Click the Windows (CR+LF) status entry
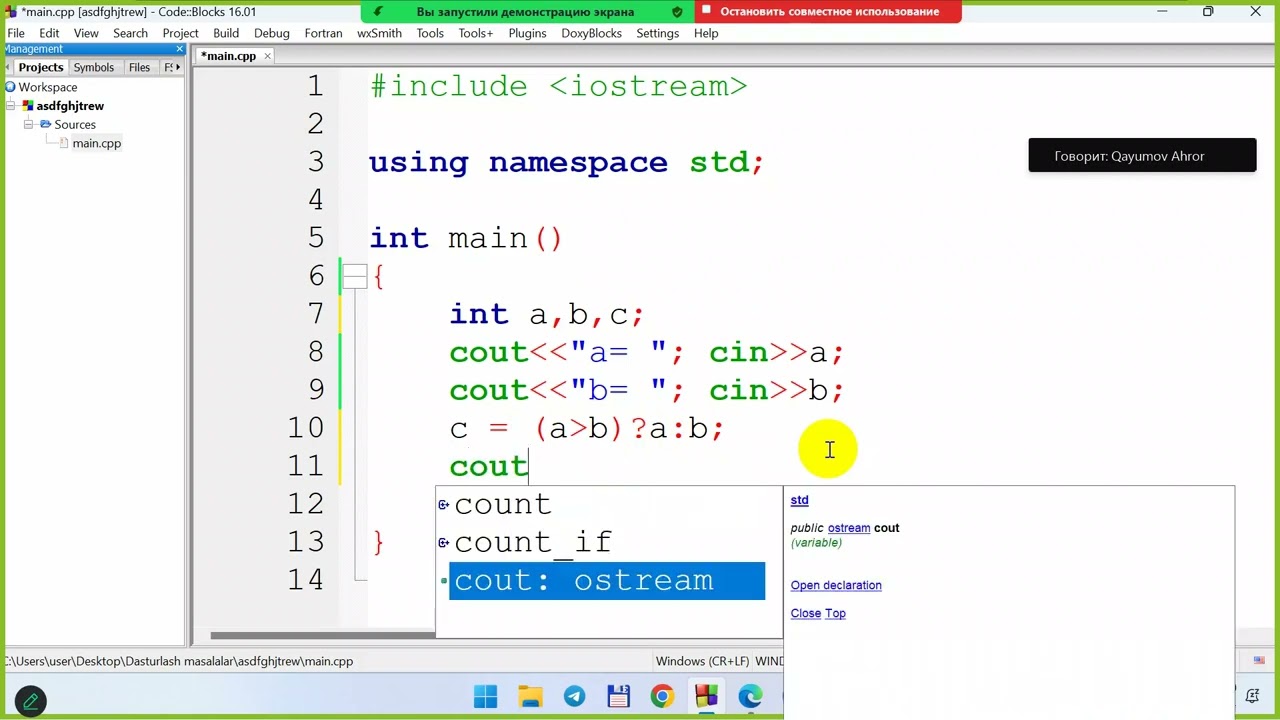1280x720 pixels. point(702,661)
